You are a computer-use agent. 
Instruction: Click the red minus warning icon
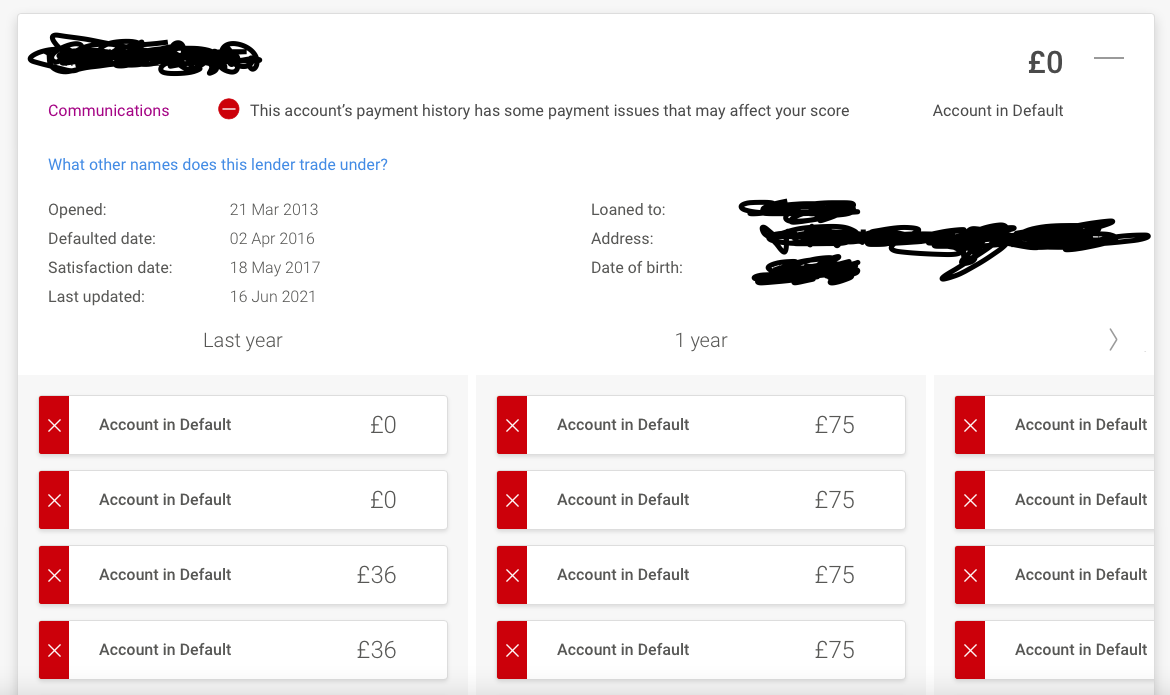pyautogui.click(x=228, y=109)
